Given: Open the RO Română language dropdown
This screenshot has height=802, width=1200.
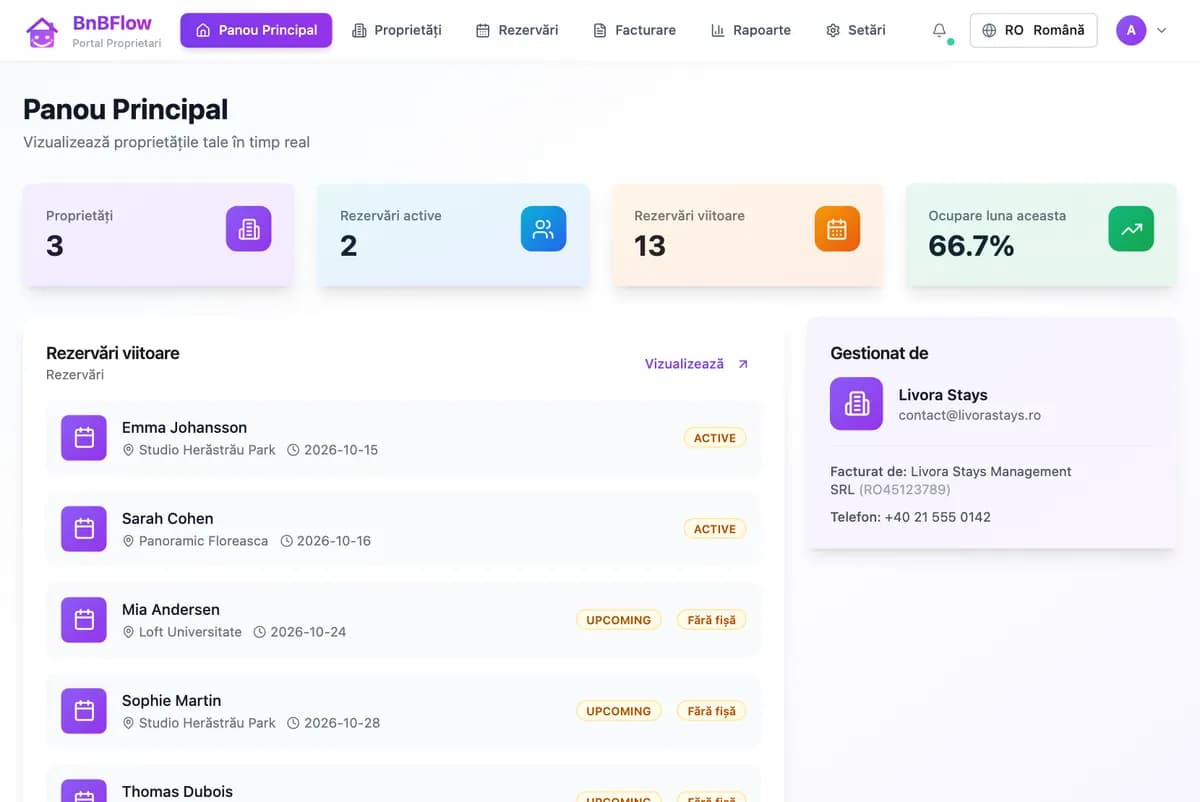Looking at the screenshot, I should coord(1033,30).
